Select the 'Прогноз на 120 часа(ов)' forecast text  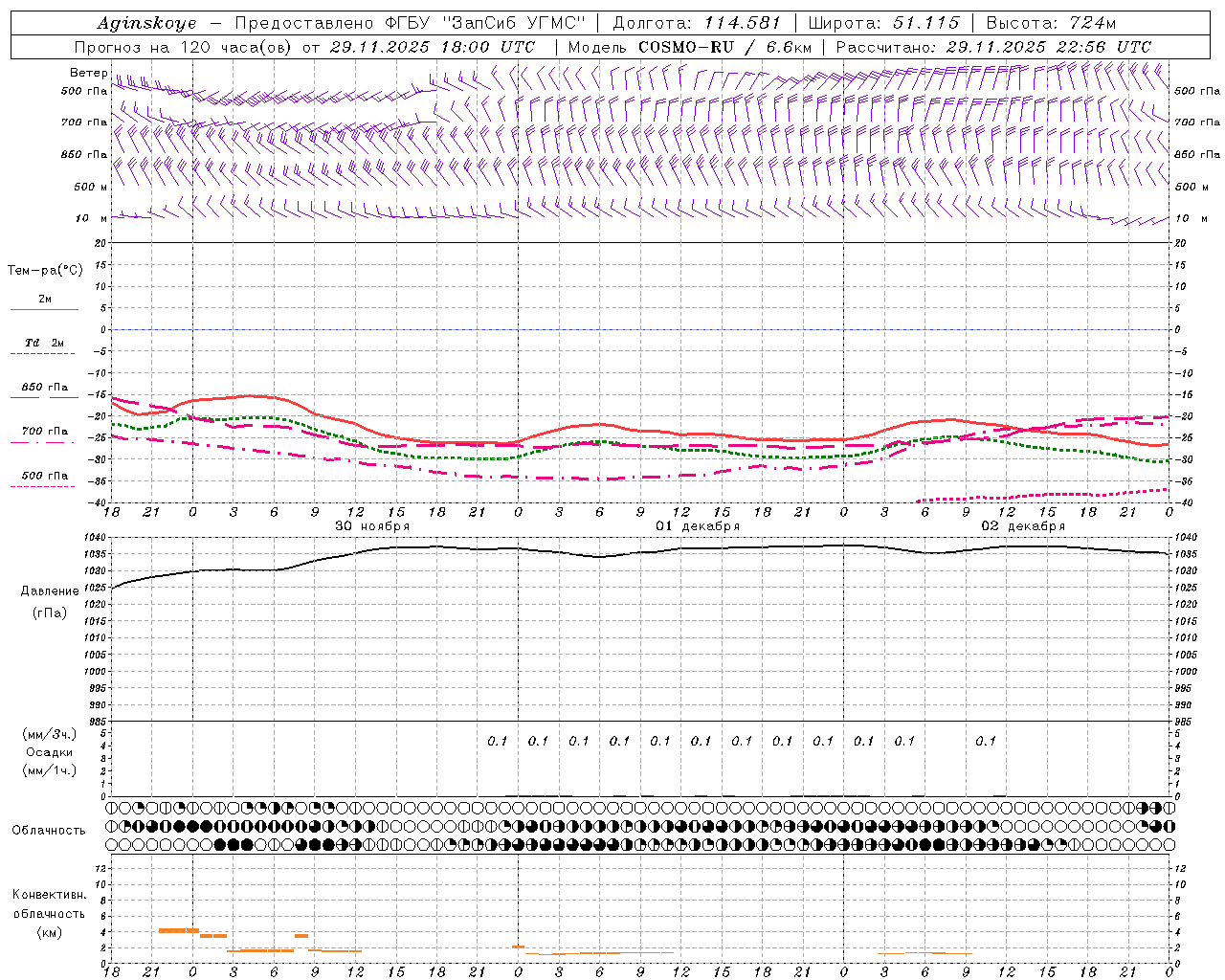[184, 47]
